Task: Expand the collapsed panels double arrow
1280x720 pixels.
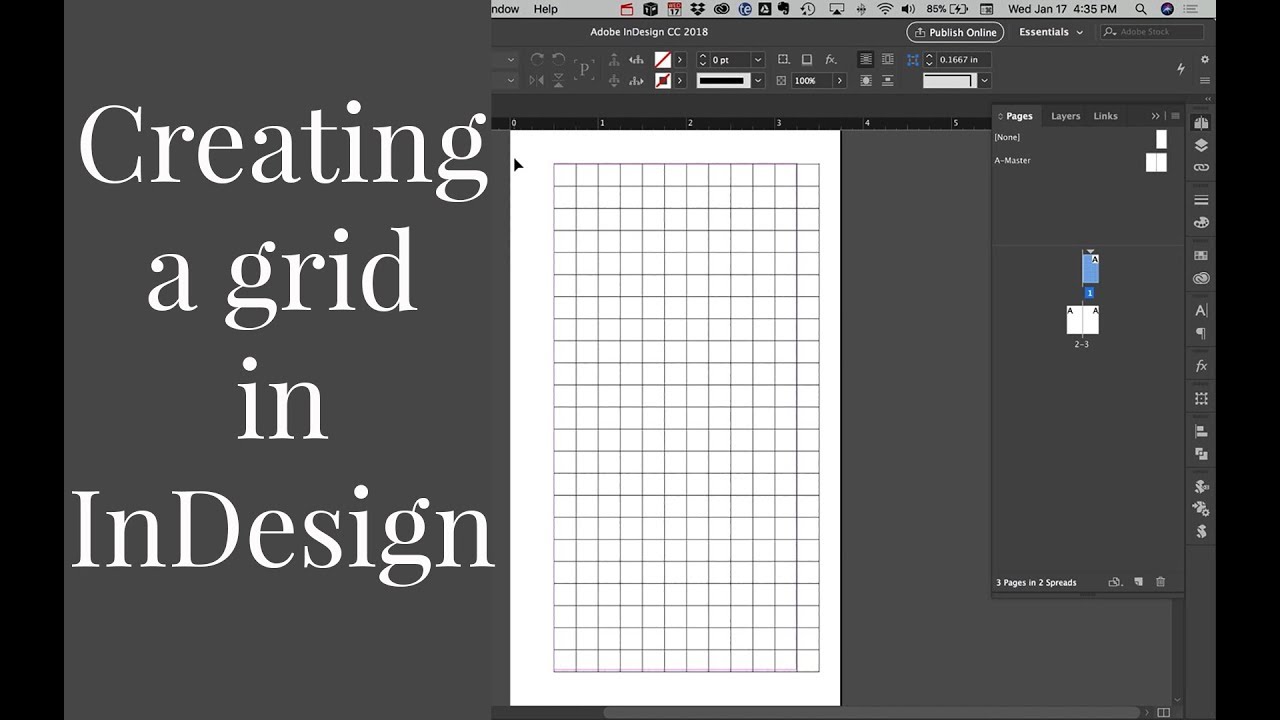Action: point(1156,116)
